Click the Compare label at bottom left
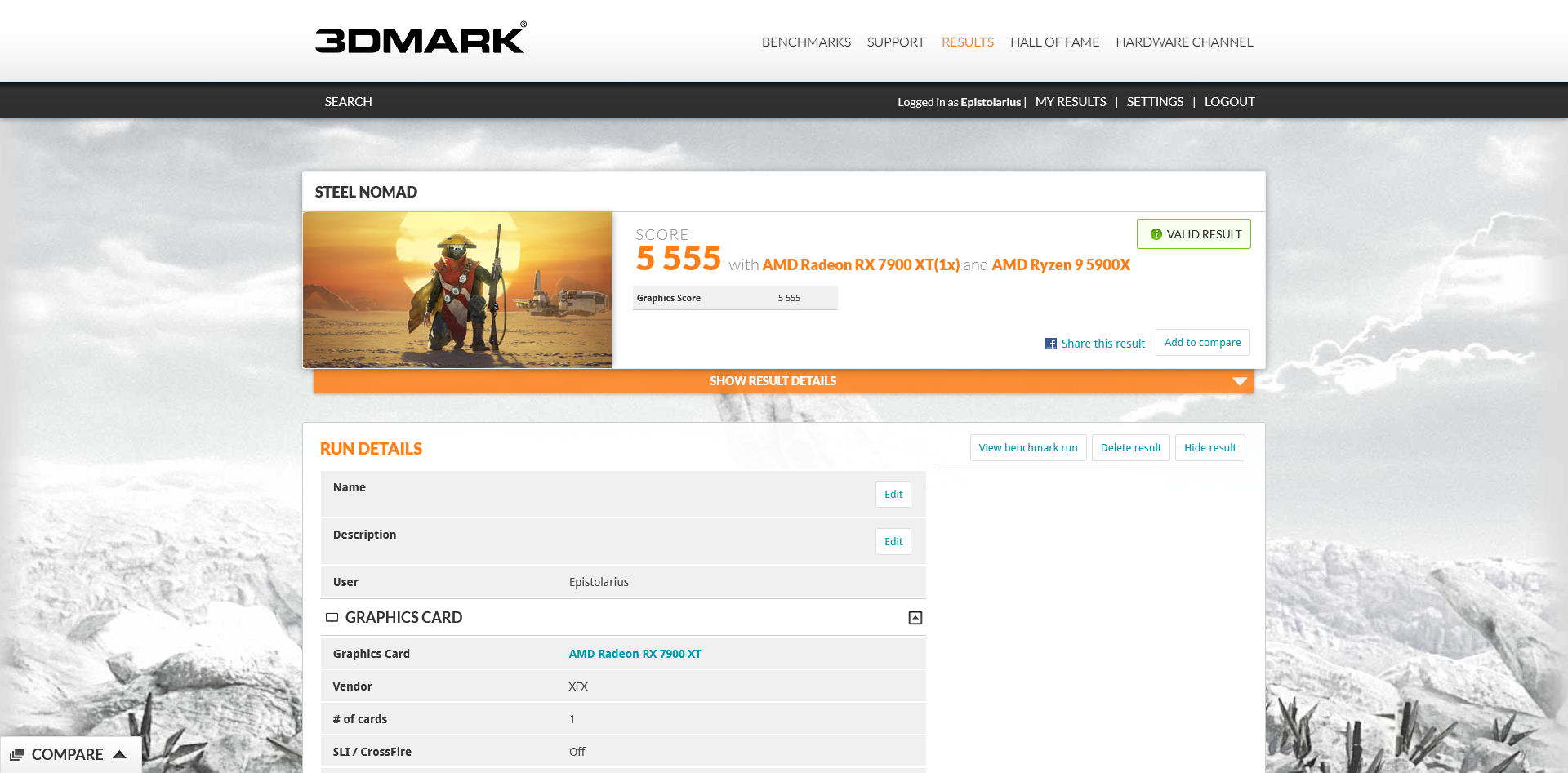Image resolution: width=1568 pixels, height=773 pixels. coord(67,754)
